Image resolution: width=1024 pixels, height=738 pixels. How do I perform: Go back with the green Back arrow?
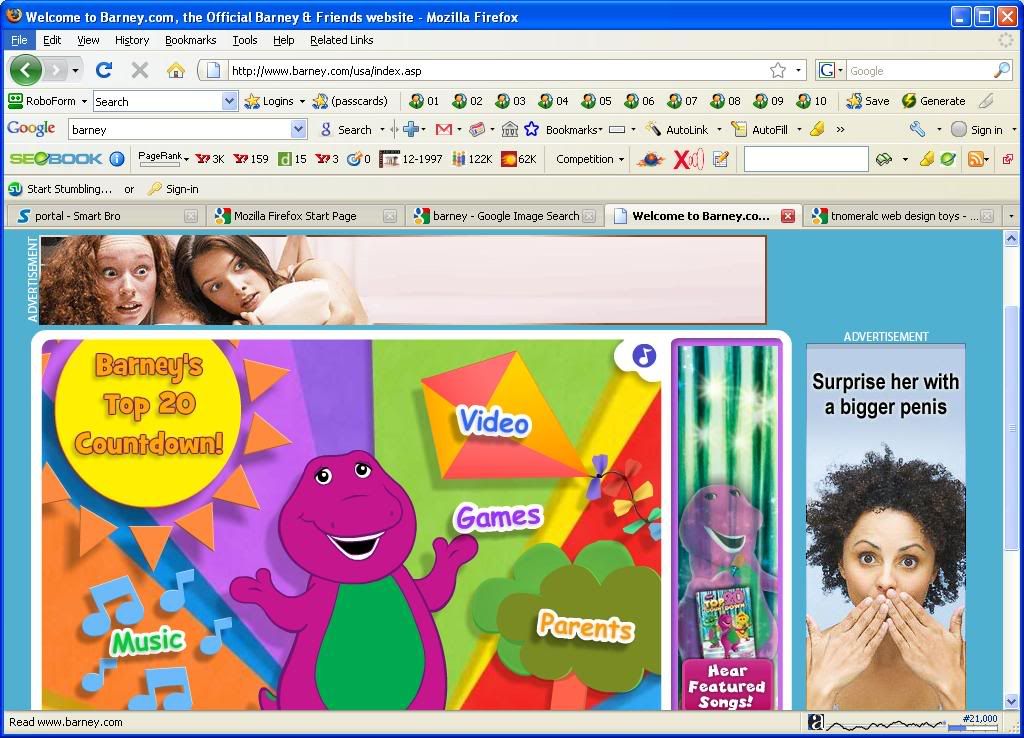pos(26,70)
